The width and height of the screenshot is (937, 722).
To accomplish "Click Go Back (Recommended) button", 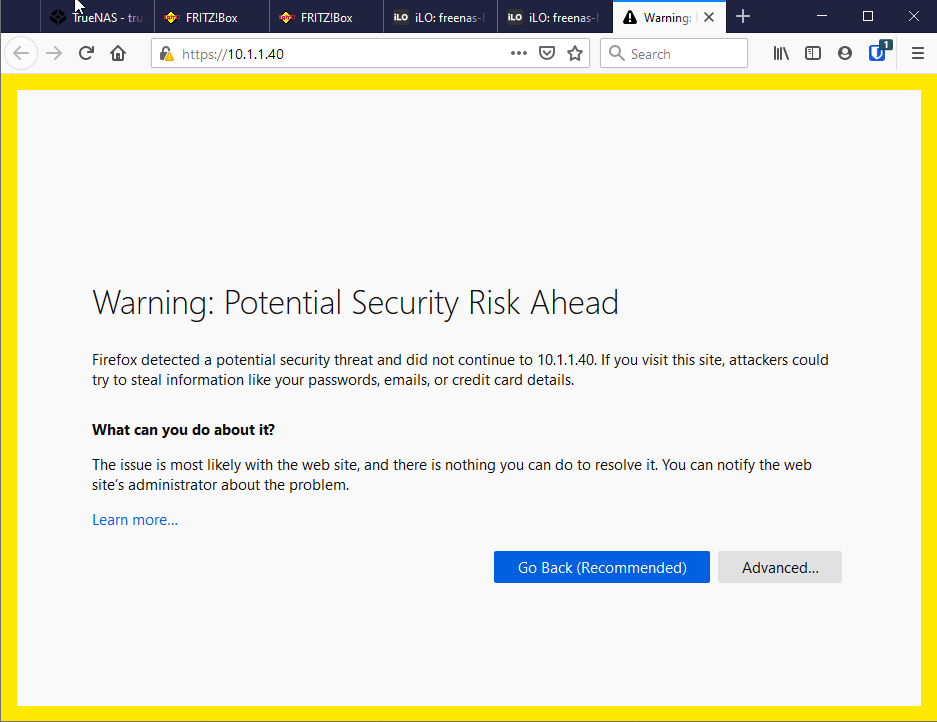I will click(x=602, y=567).
